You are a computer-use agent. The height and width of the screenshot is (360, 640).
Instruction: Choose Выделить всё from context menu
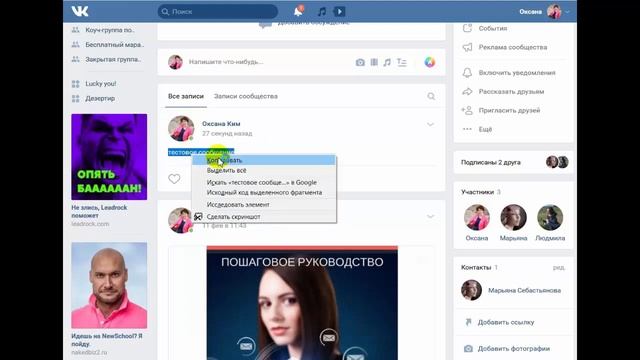(x=264, y=170)
